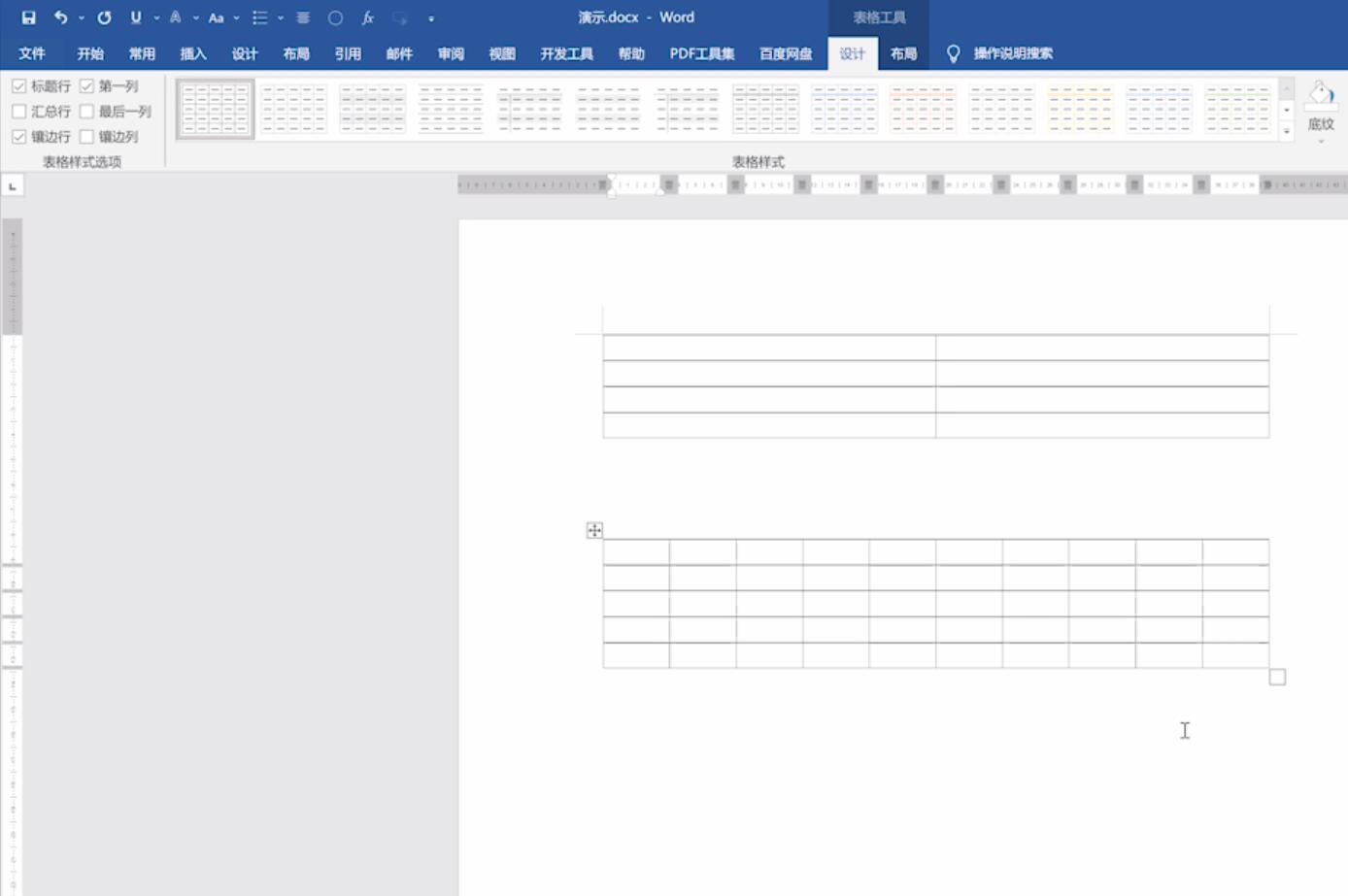Image resolution: width=1348 pixels, height=896 pixels.
Task: Apply underline from the quick access toolbar
Action: point(136,17)
